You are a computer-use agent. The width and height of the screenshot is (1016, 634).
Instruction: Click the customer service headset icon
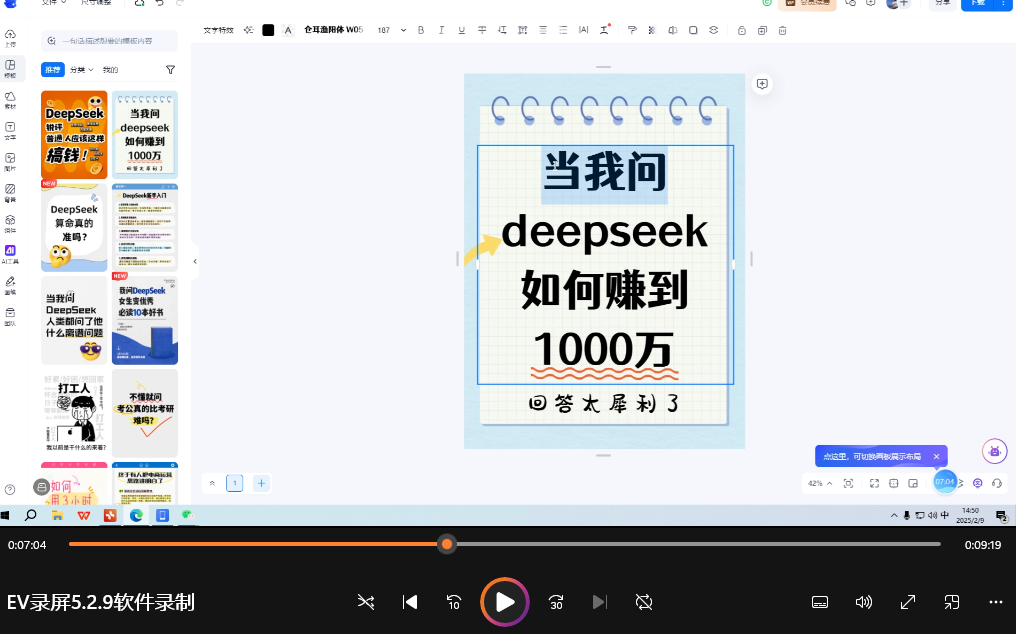pos(997,483)
